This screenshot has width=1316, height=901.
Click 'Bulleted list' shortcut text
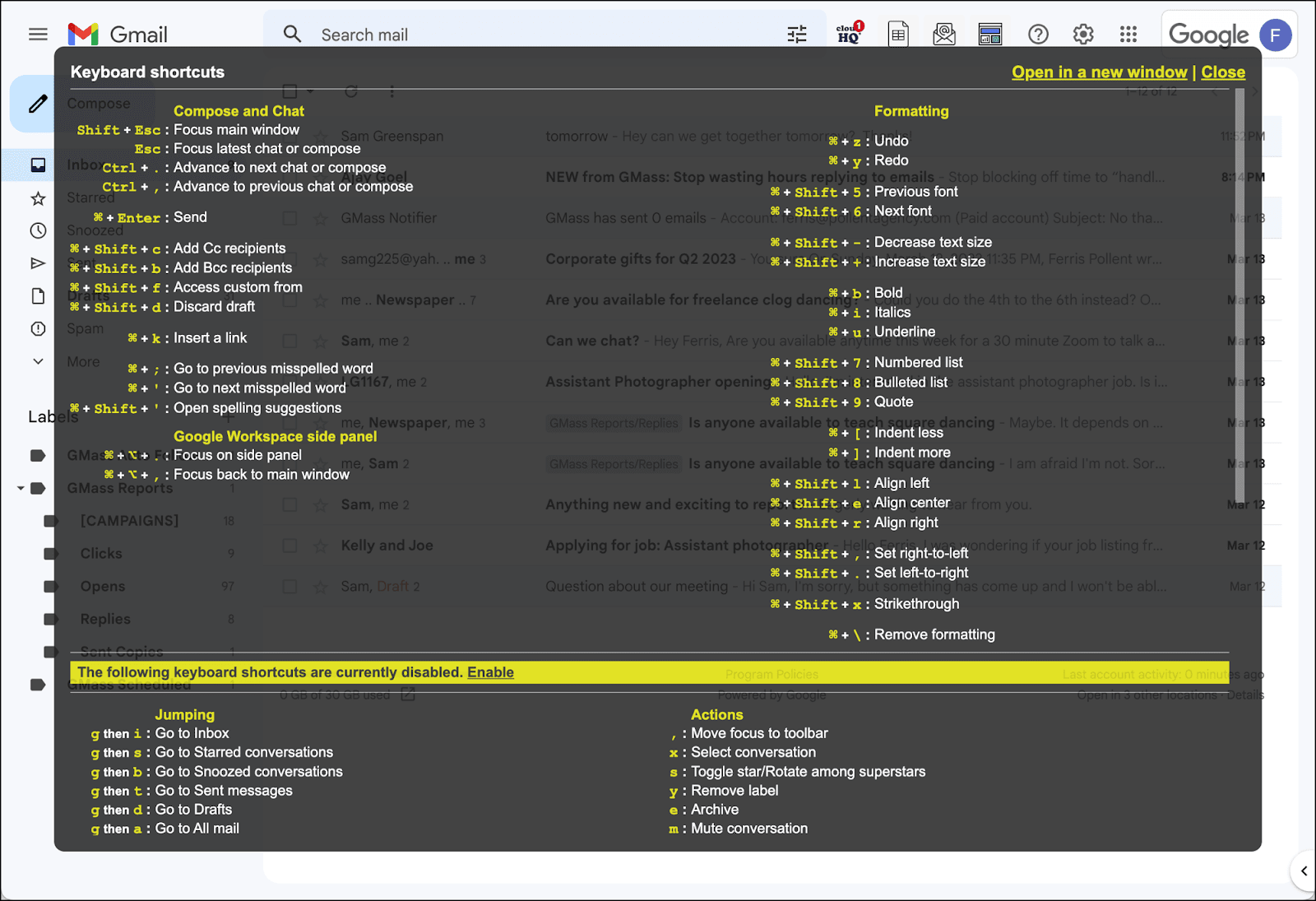pos(911,383)
